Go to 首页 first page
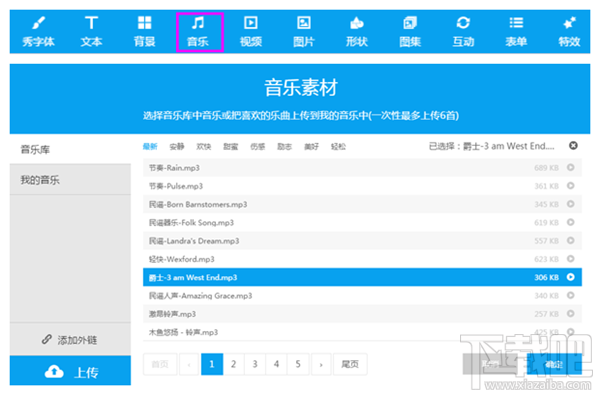600x395 pixels. coord(160,364)
